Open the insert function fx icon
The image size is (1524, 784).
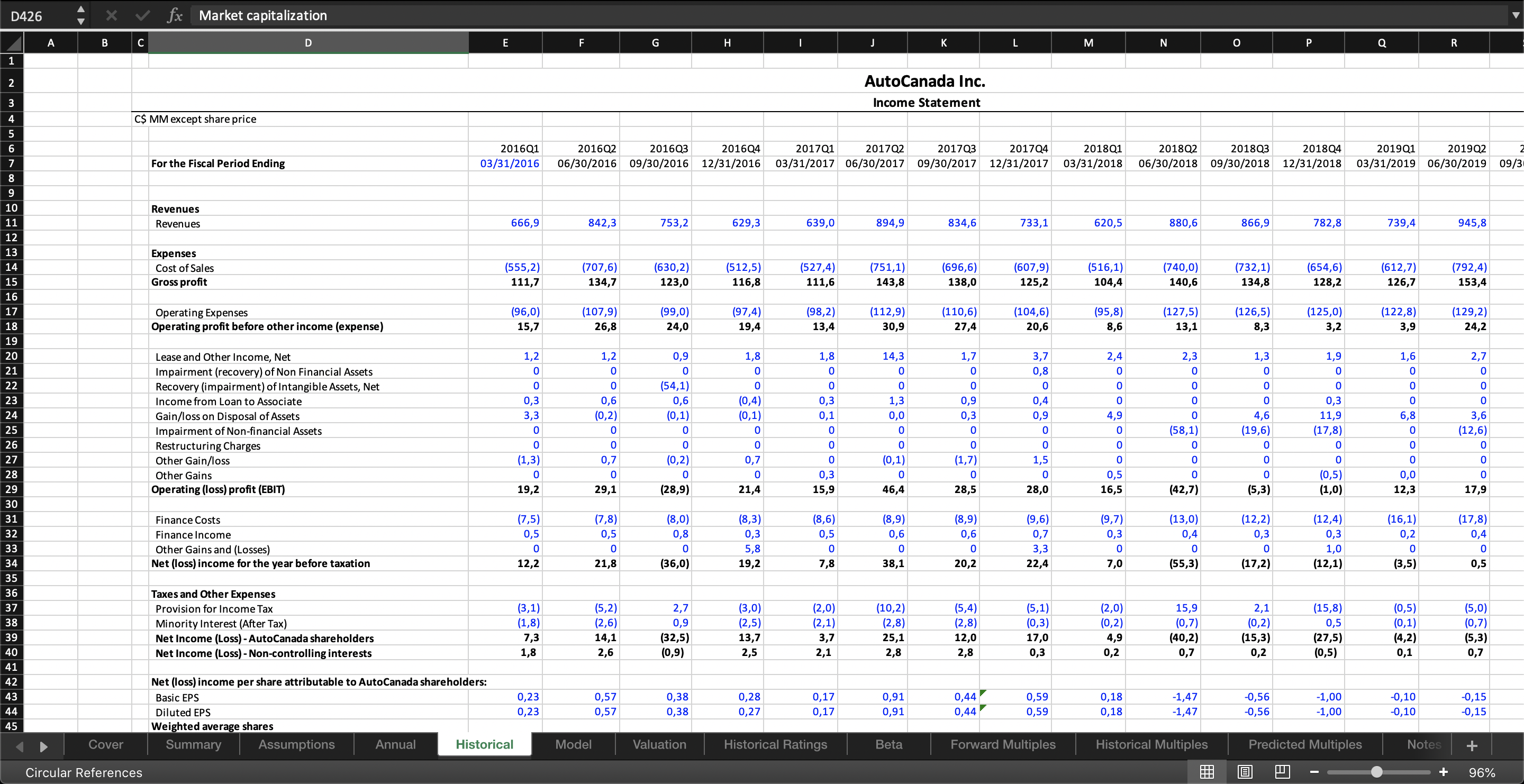175,15
